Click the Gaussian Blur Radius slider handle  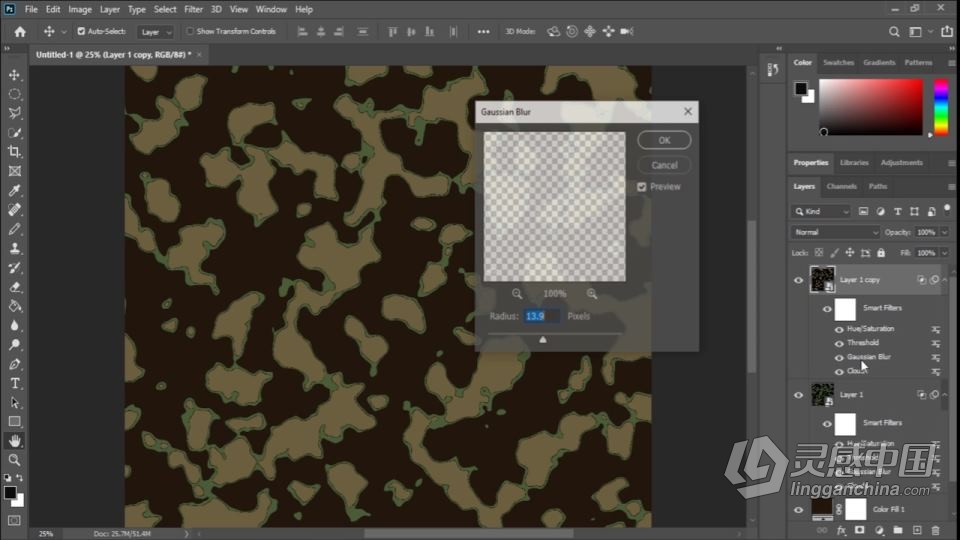(542, 339)
